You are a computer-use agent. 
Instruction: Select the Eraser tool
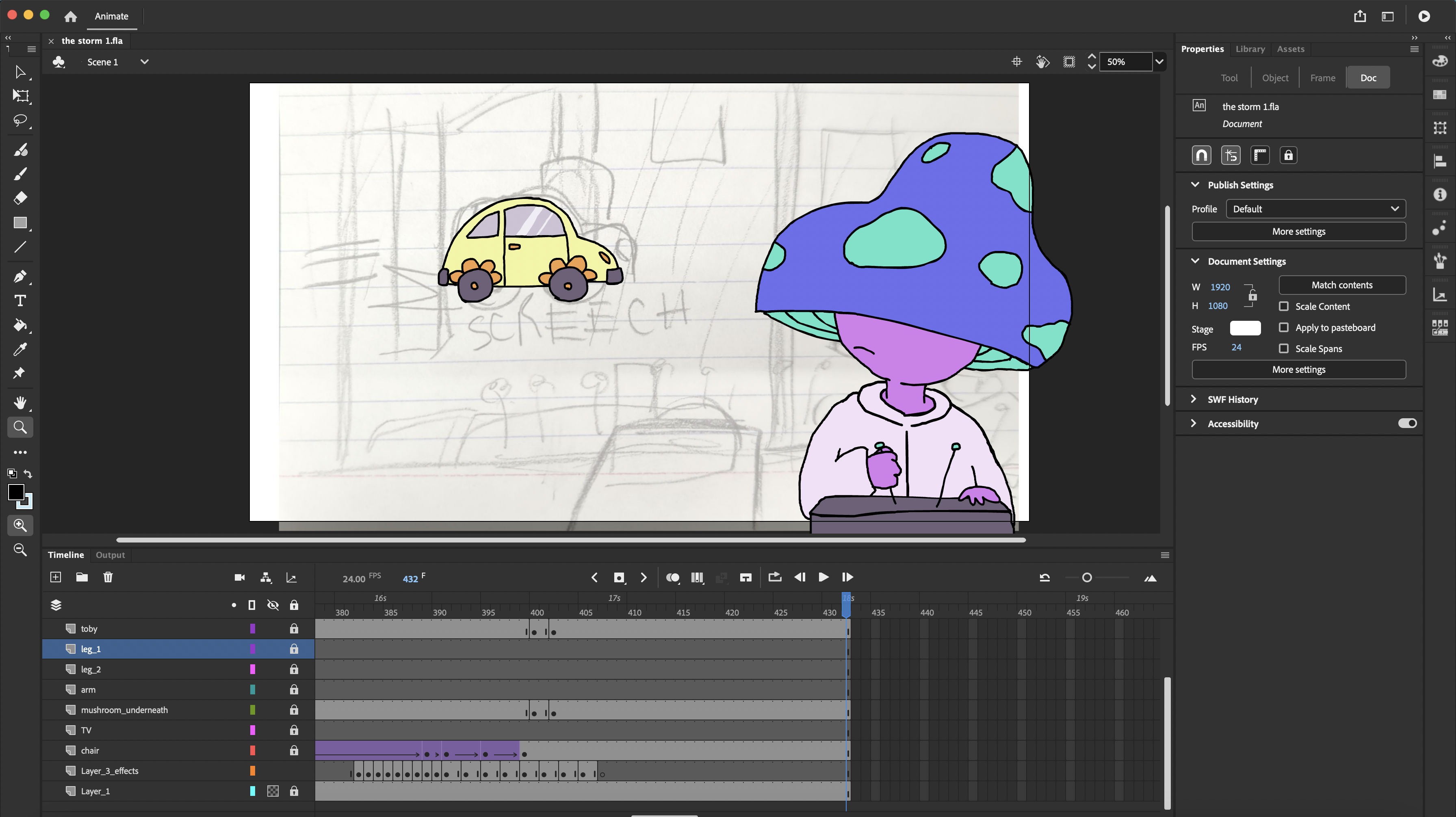20,198
